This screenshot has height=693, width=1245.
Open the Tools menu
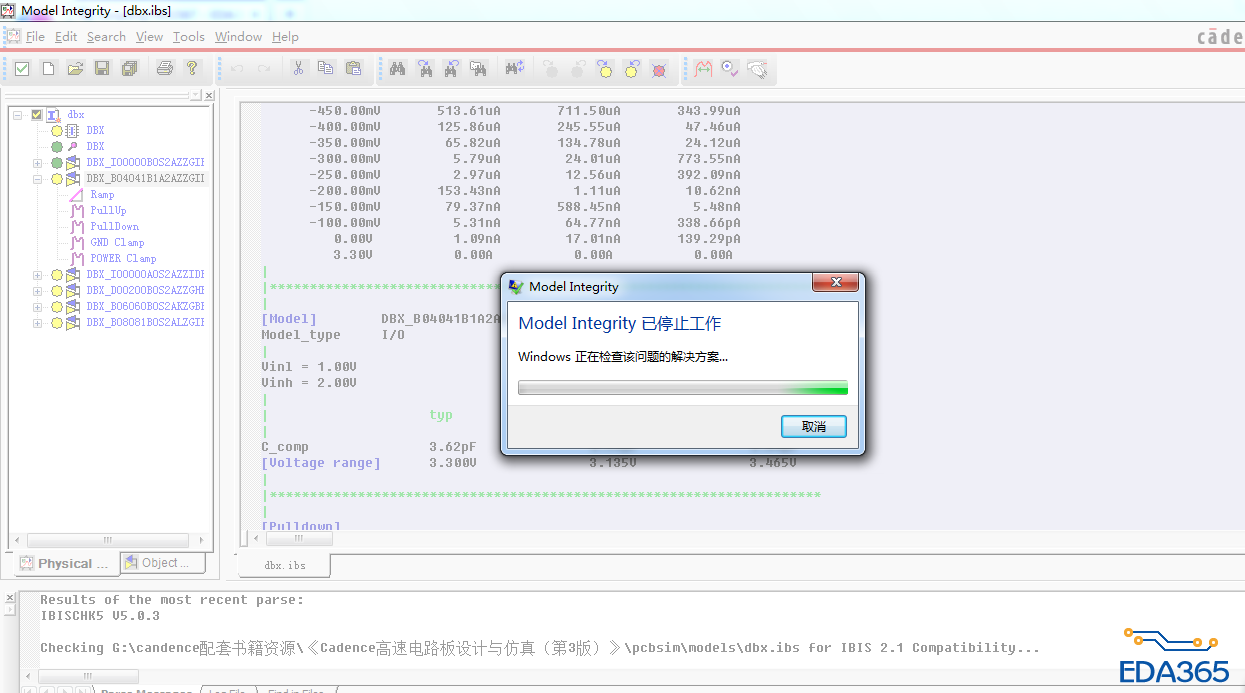point(188,37)
